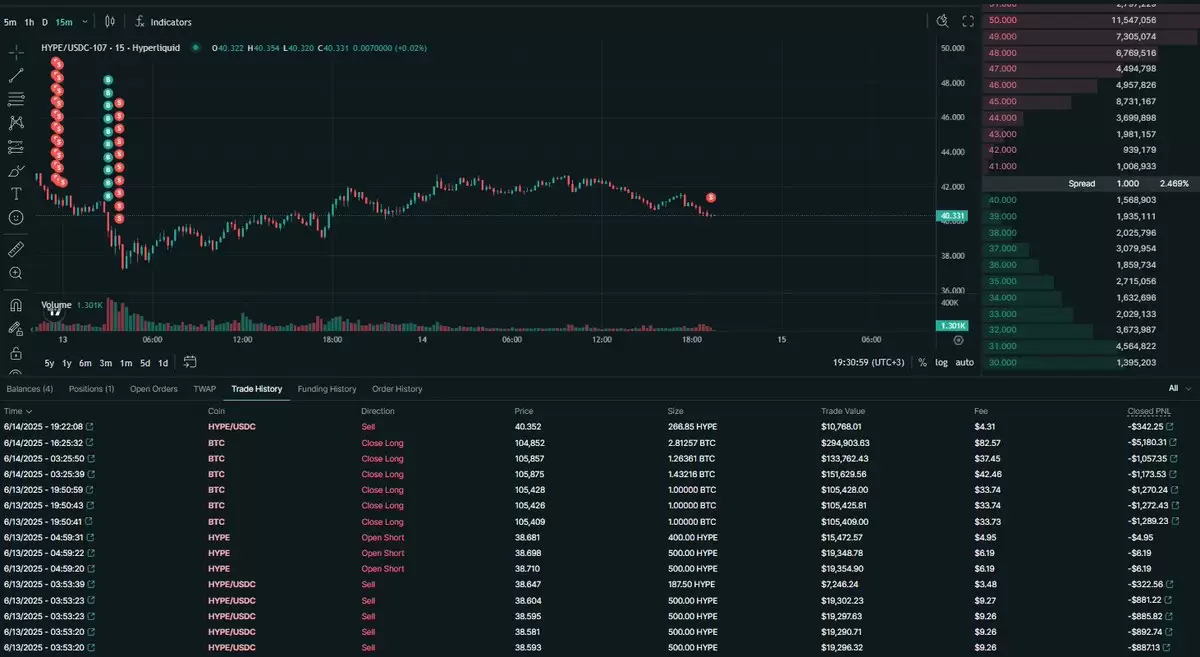This screenshot has width=1200, height=657.
Task: Toggle percent price scale
Action: point(922,362)
